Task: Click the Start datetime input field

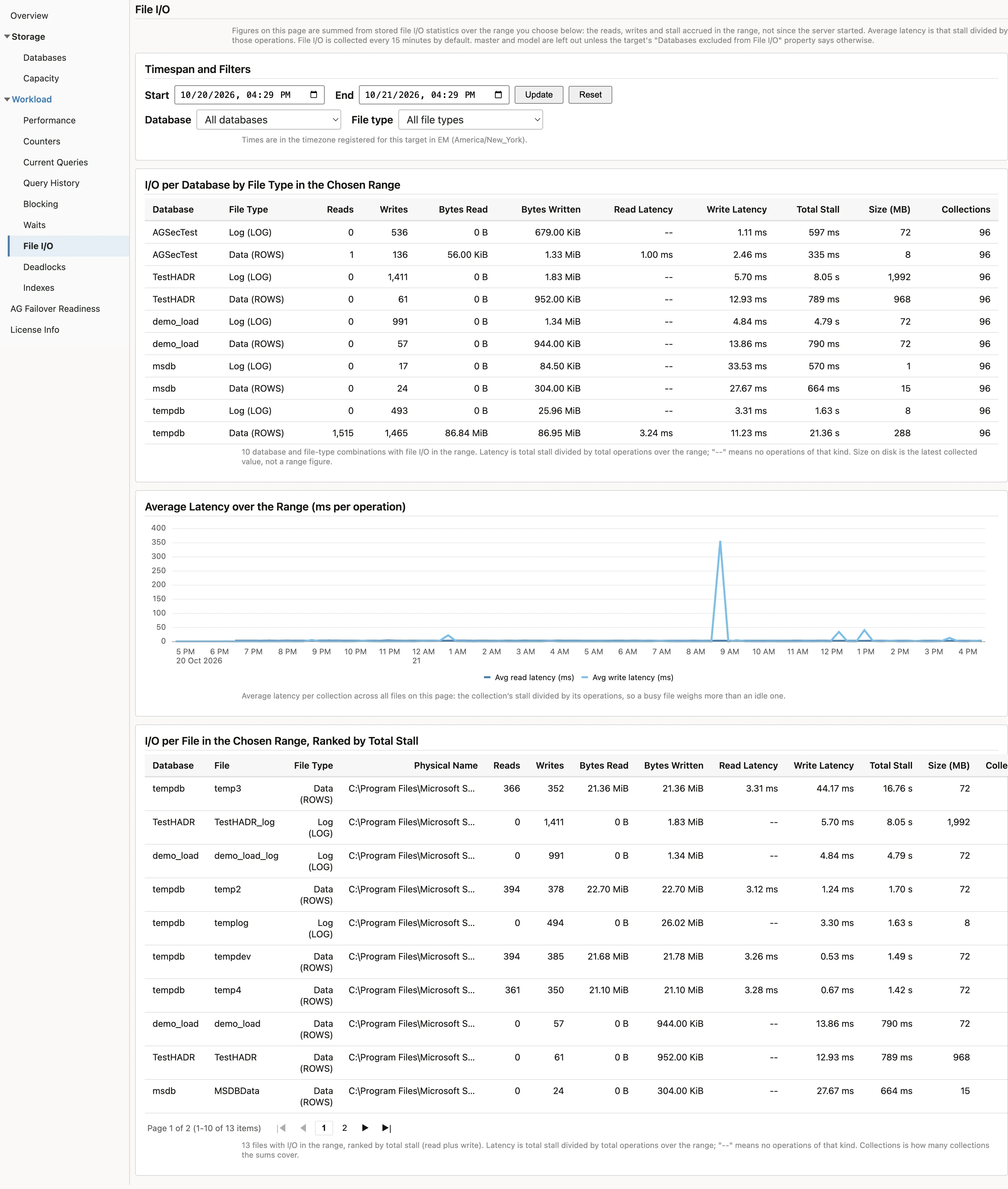Action: [x=249, y=95]
